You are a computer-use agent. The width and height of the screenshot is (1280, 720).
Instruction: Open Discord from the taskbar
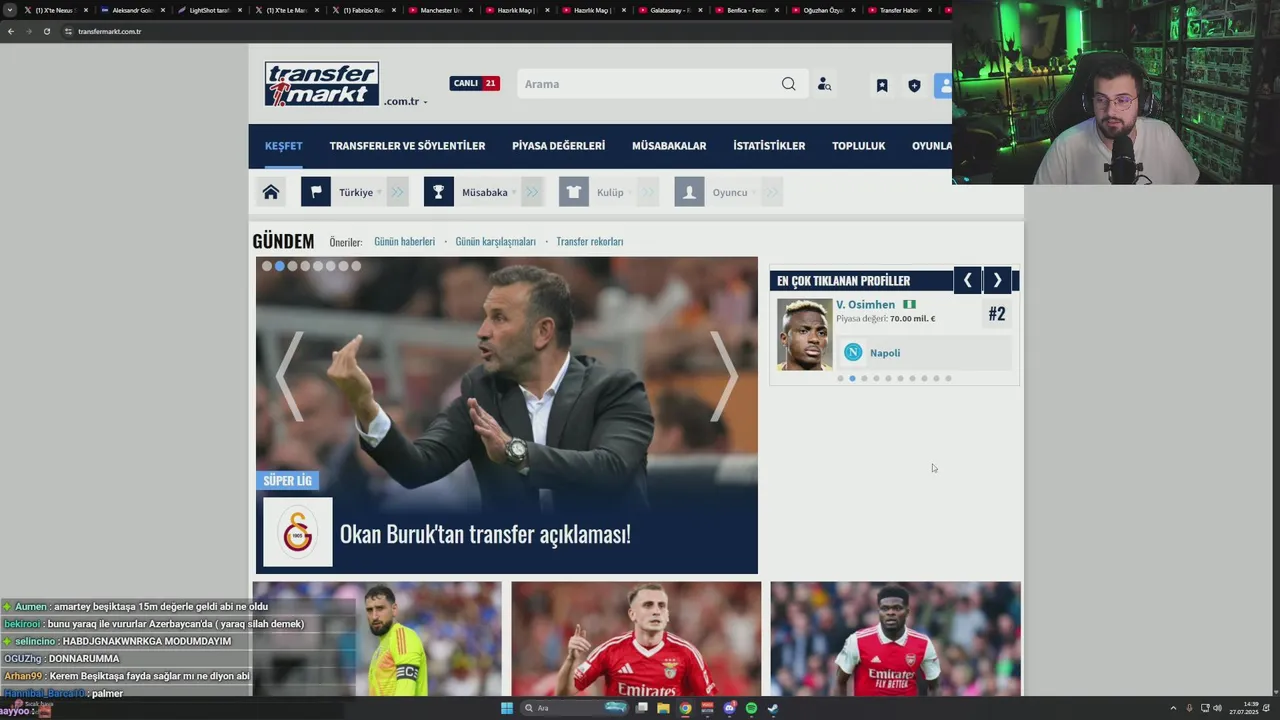(729, 708)
